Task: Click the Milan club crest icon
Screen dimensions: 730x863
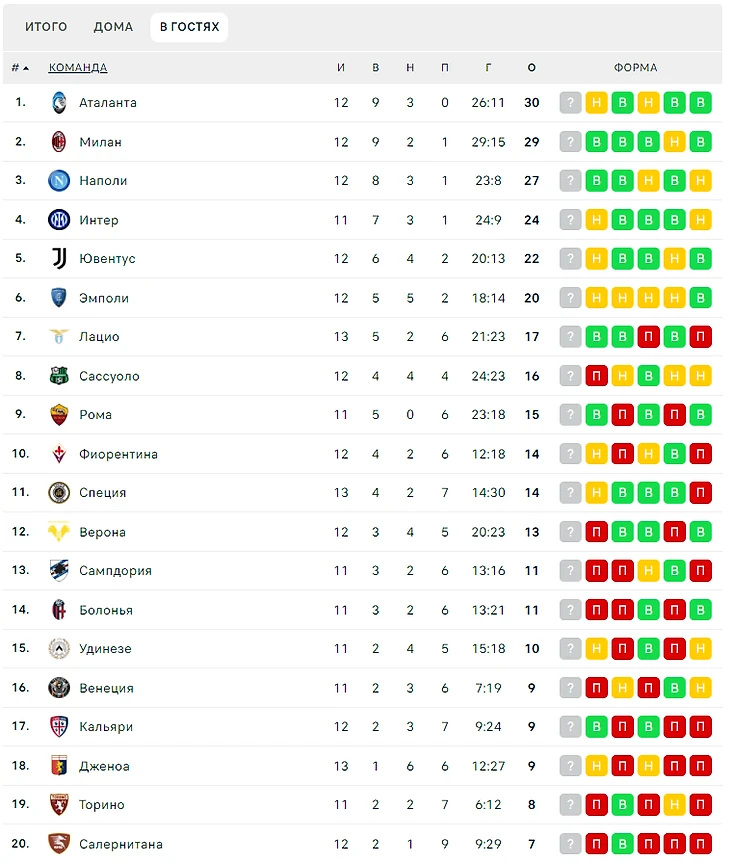Action: [x=59, y=142]
